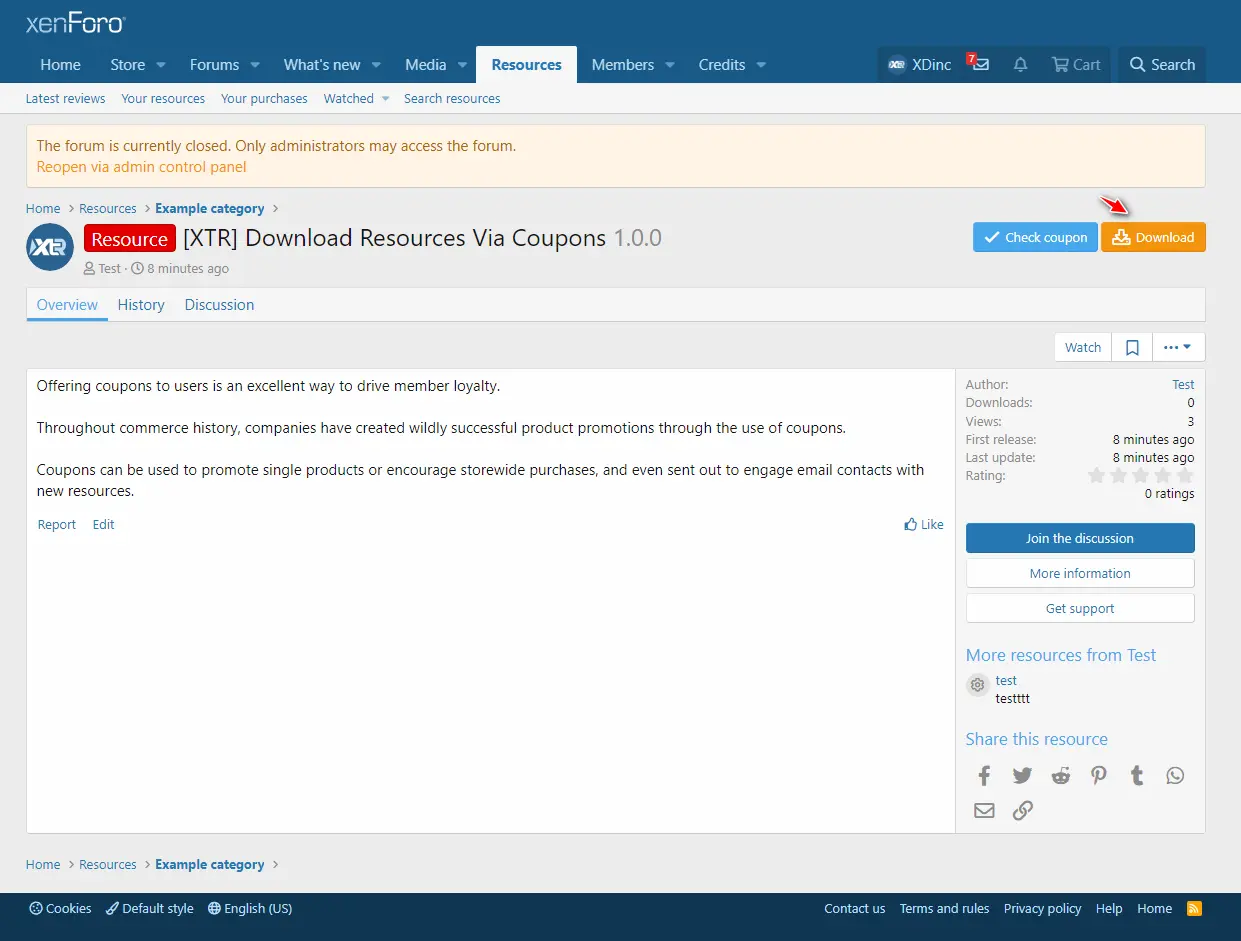Share this resource by email
Image resolution: width=1241 pixels, height=941 pixels.
984,810
